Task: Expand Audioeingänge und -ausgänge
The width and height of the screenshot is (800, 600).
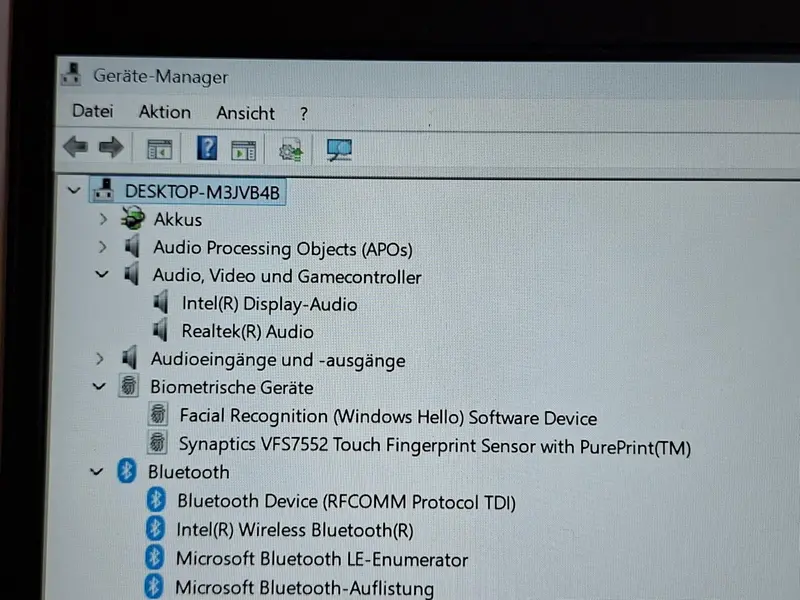Action: pos(99,359)
